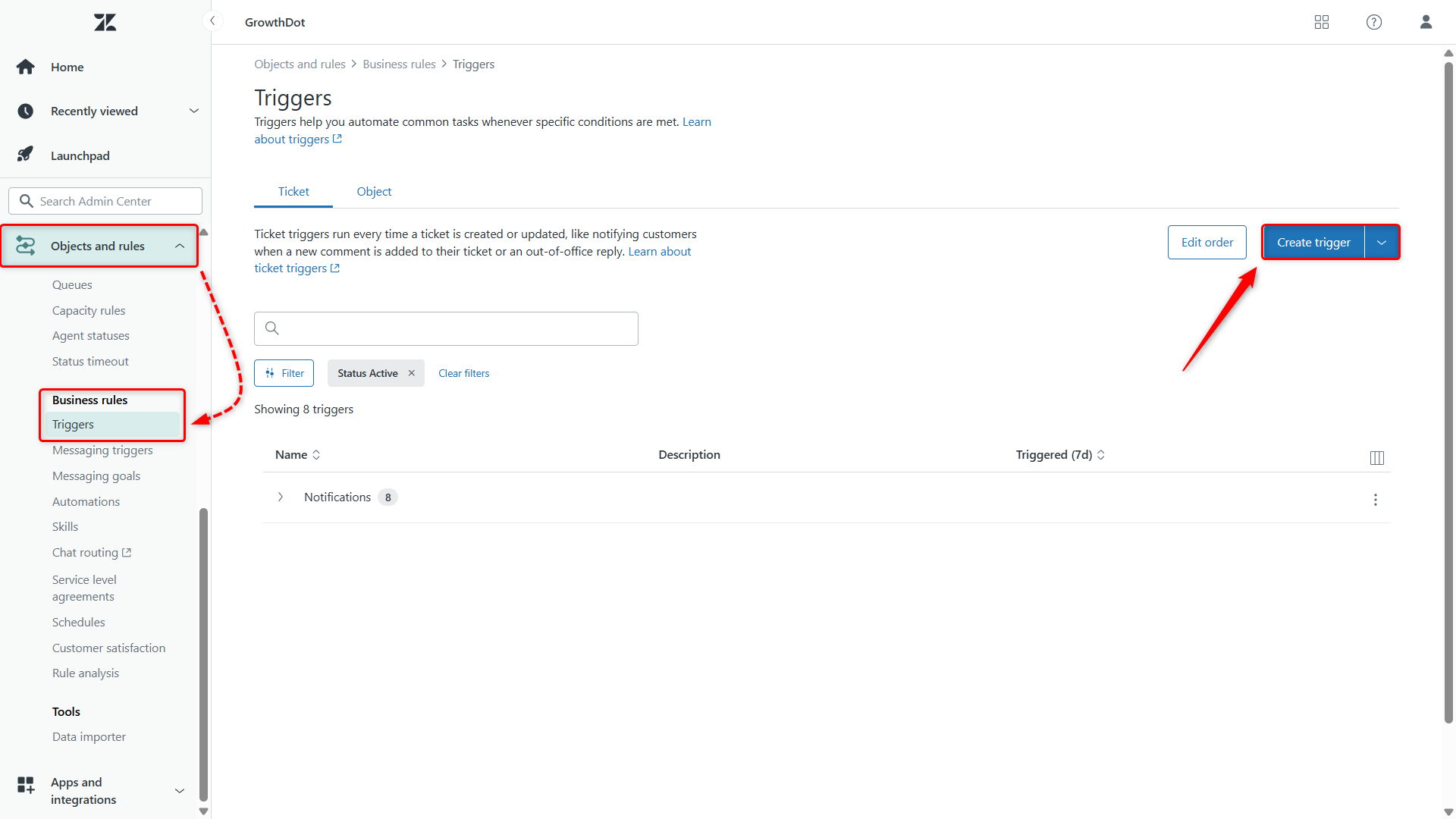Click the Recently viewed clock icon
The image size is (1456, 819).
25,111
